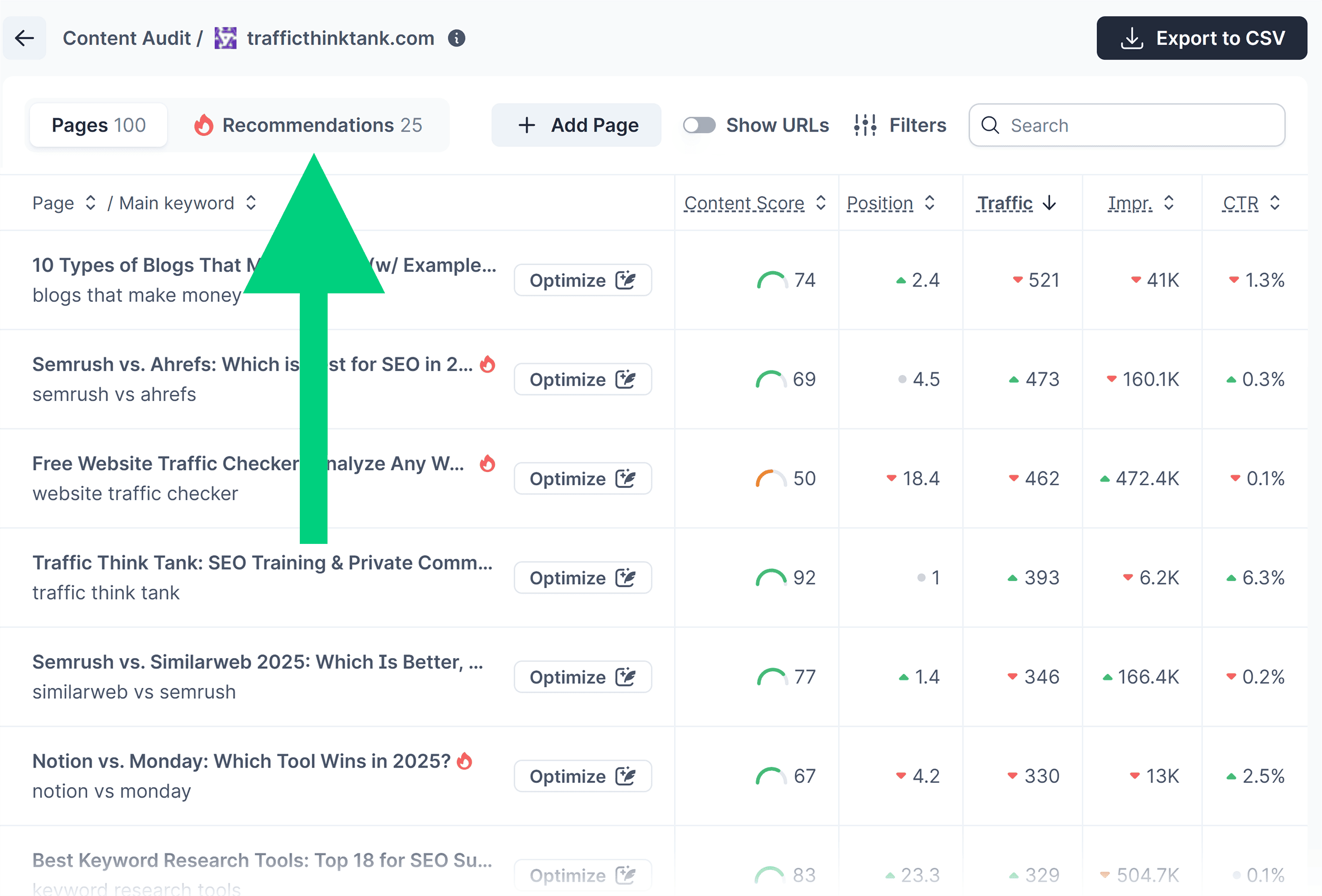This screenshot has height=896, width=1322.
Task: Click the keyword 'semrush vs ahrefs'
Action: tap(114, 394)
